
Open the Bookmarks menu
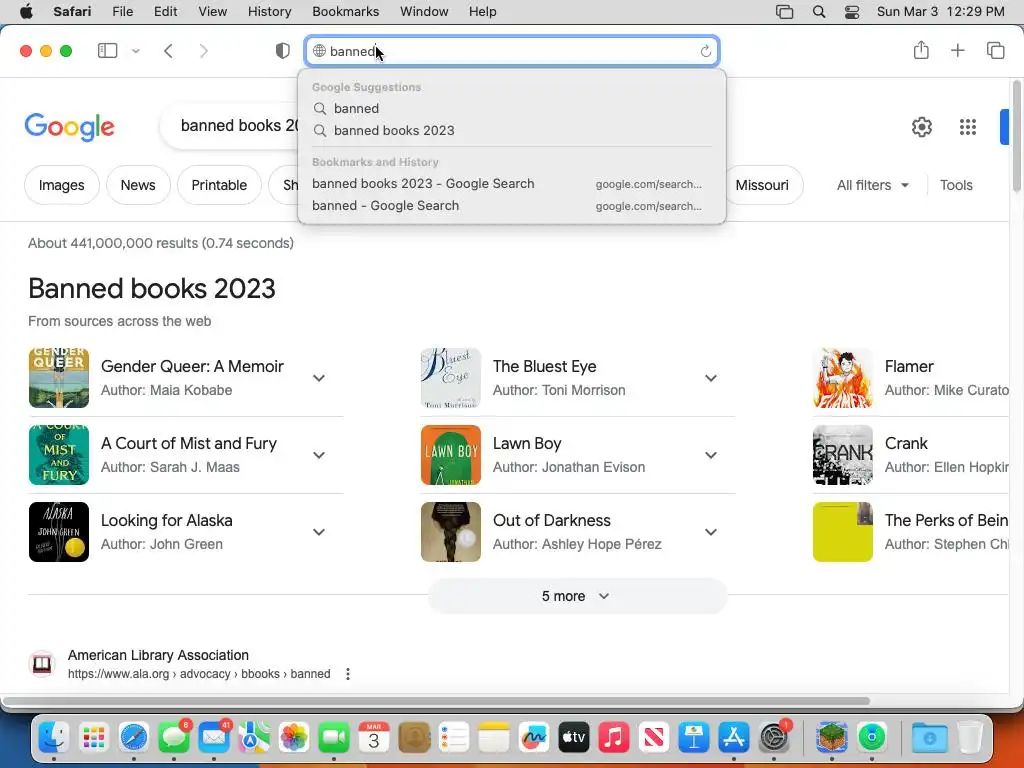tap(345, 12)
